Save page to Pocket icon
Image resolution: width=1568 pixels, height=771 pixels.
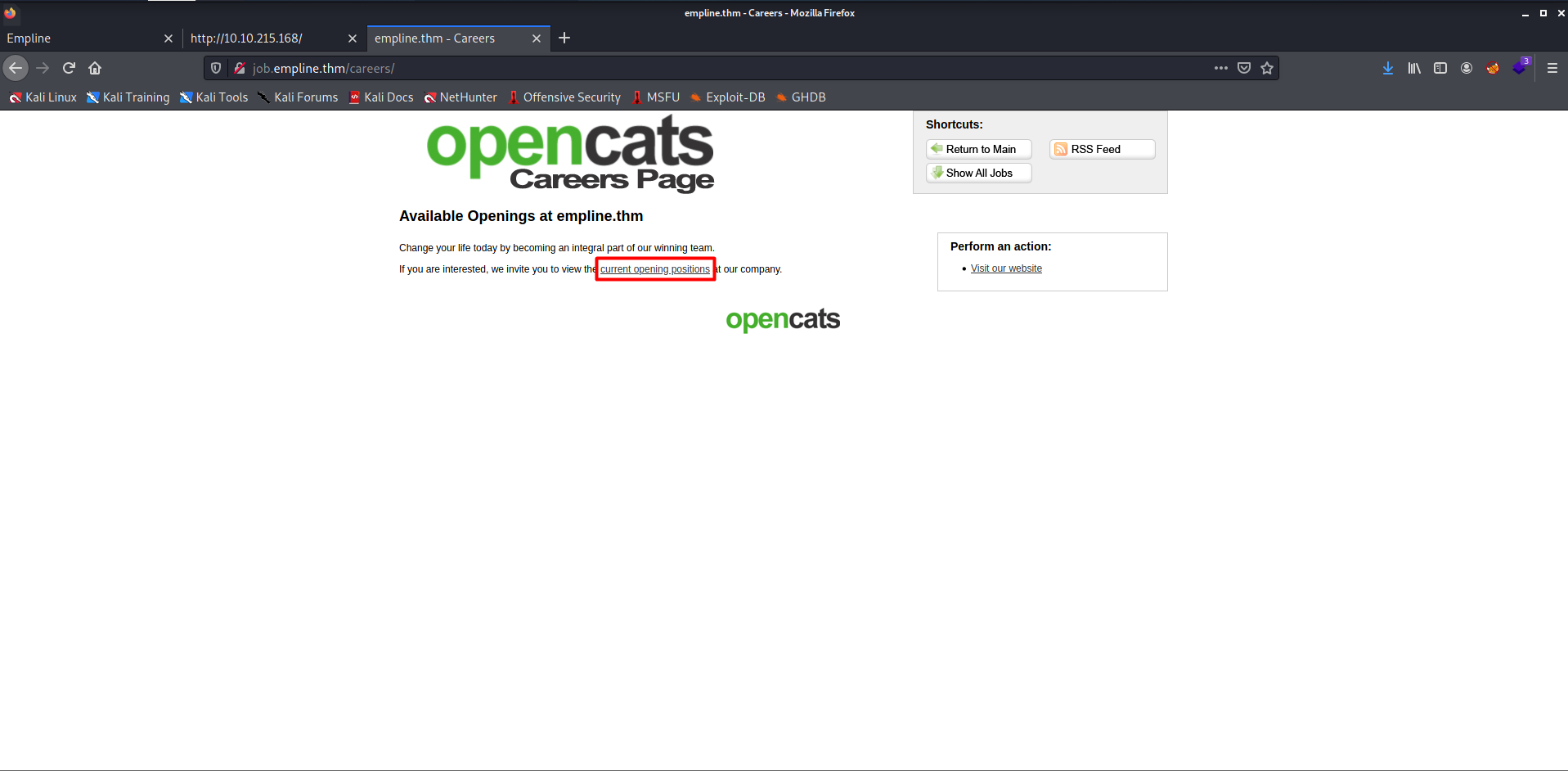coord(1244,68)
